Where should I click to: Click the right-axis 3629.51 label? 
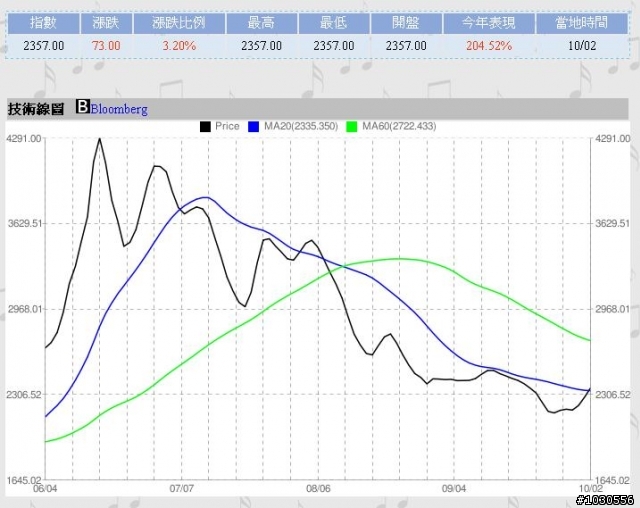click(x=613, y=224)
